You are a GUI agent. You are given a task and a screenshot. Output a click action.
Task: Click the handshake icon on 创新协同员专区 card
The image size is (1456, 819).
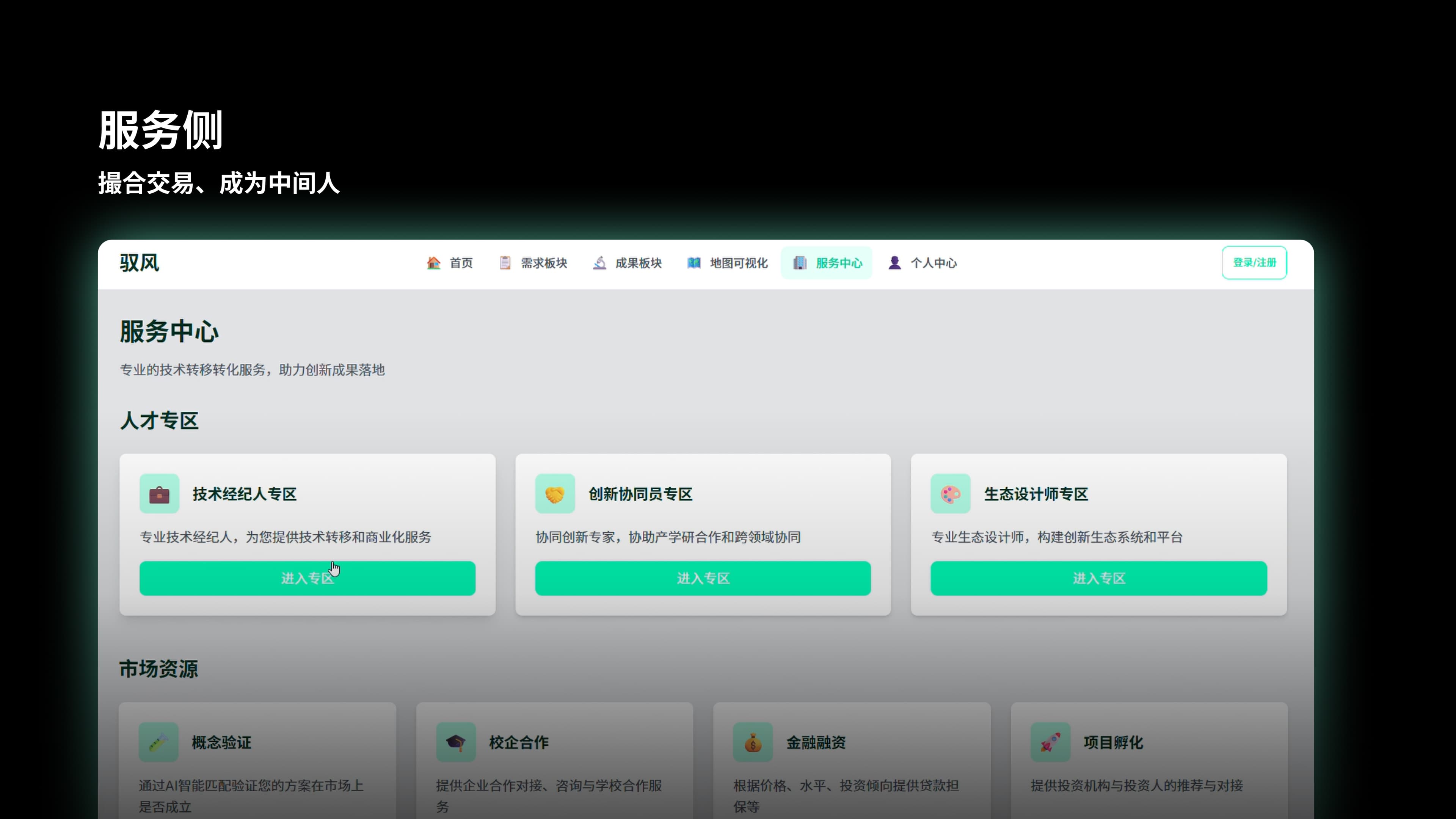point(555,494)
